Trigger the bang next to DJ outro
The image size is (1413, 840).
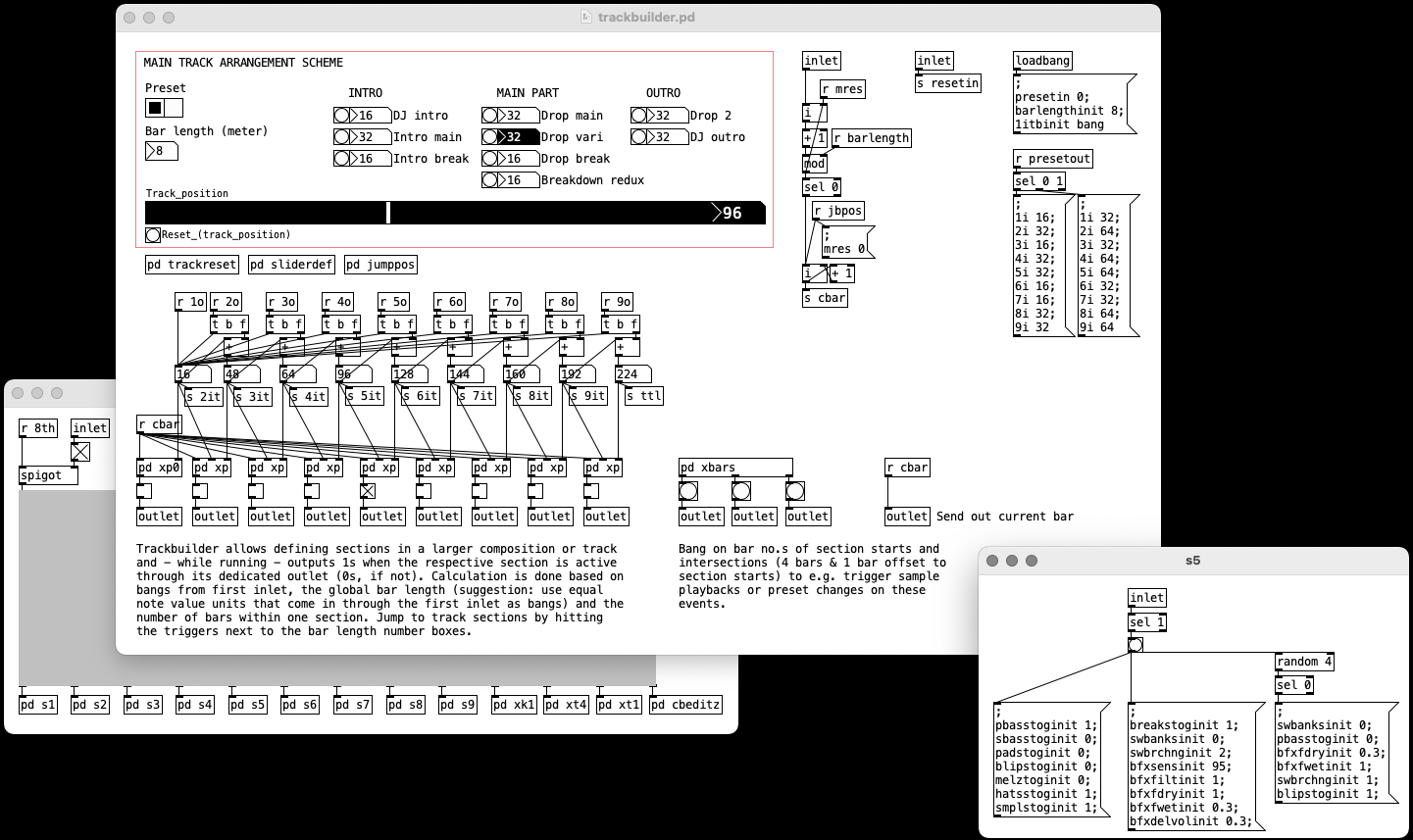pos(638,137)
